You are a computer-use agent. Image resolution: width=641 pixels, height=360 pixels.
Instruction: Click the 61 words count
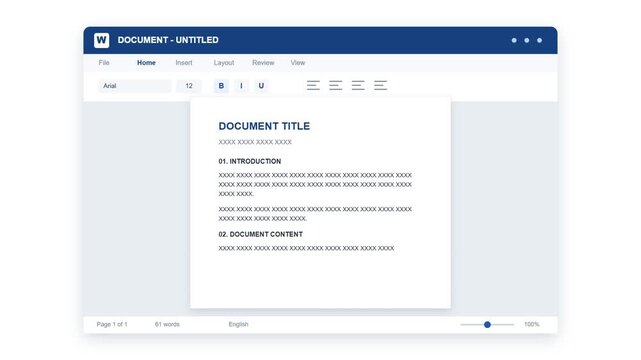click(167, 324)
